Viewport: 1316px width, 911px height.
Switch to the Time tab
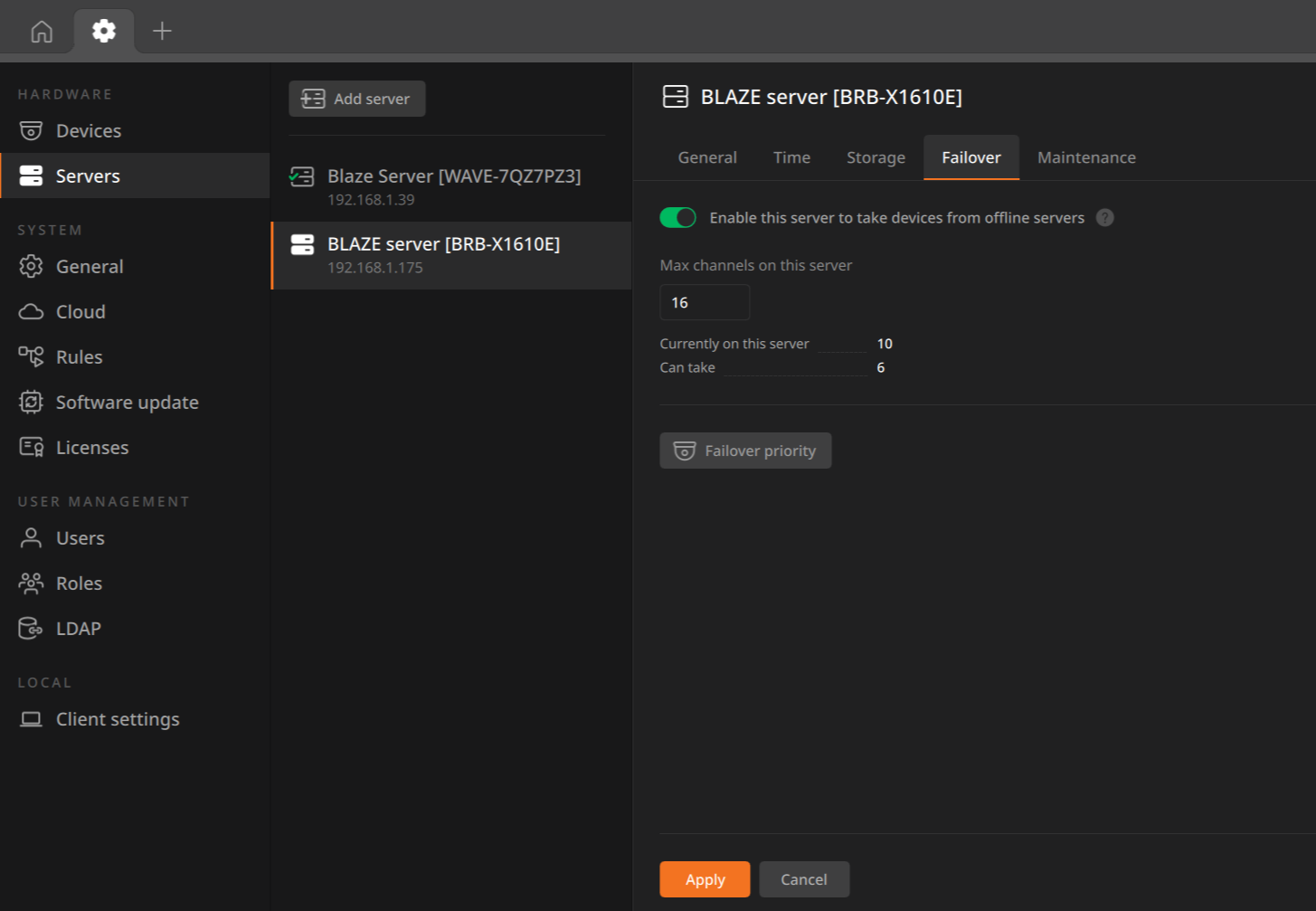pyautogui.click(x=791, y=157)
